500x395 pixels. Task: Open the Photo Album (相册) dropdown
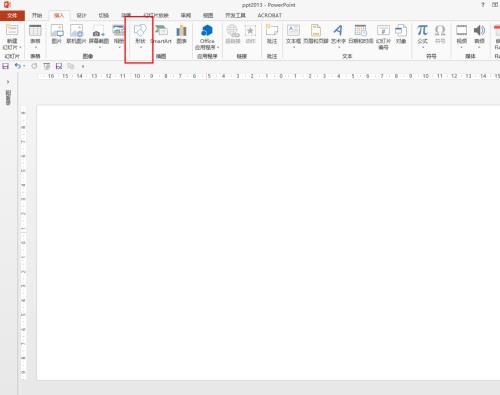(119, 47)
